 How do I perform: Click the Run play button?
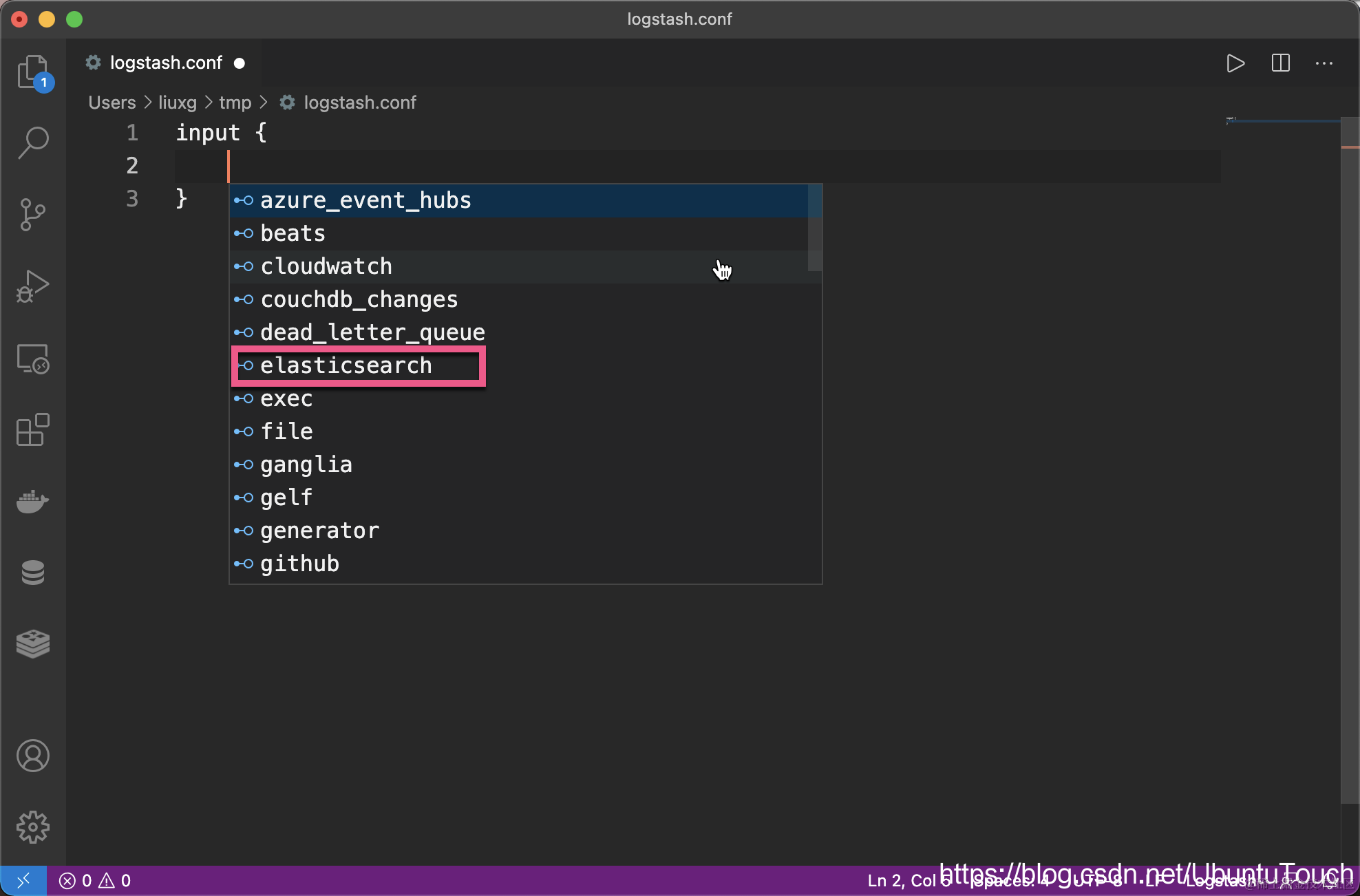coord(1235,63)
